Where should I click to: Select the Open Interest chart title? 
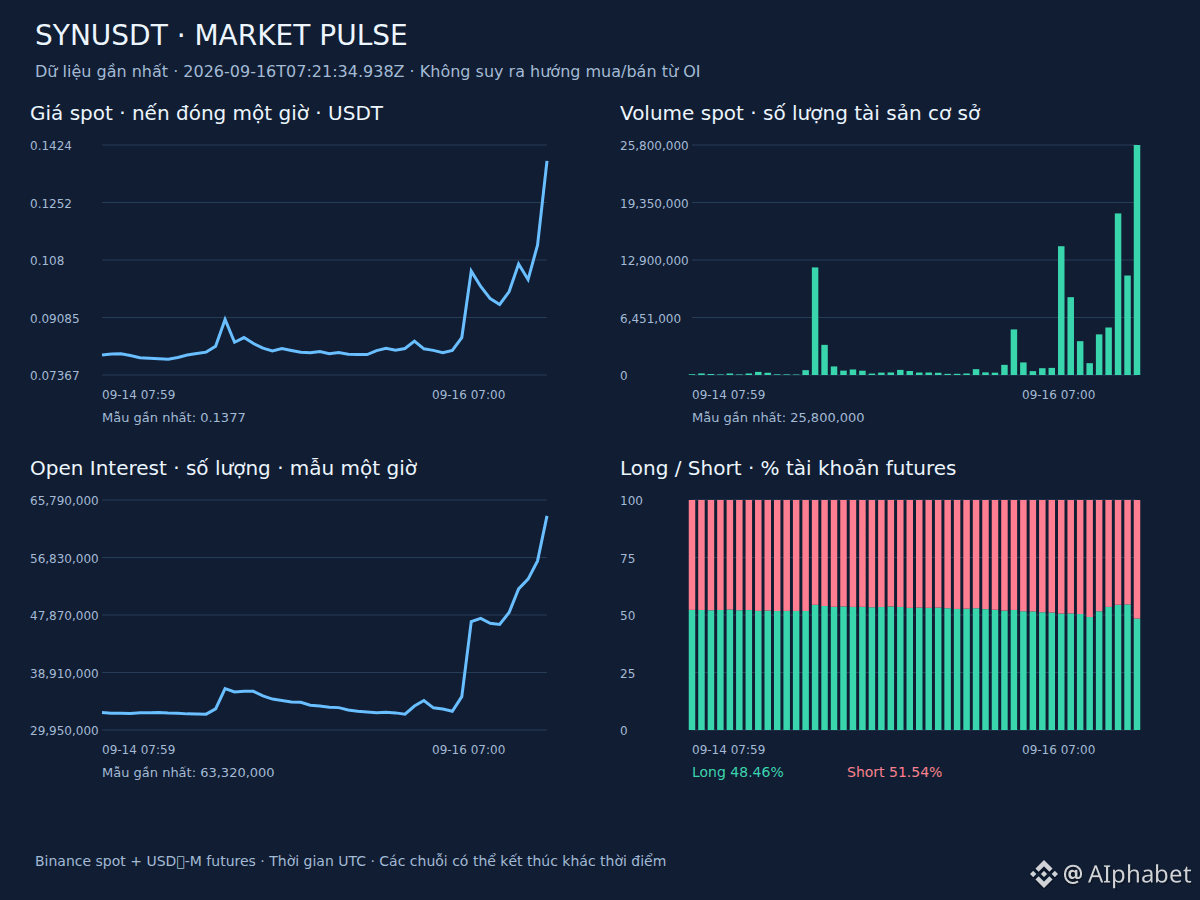pyautogui.click(x=223, y=468)
